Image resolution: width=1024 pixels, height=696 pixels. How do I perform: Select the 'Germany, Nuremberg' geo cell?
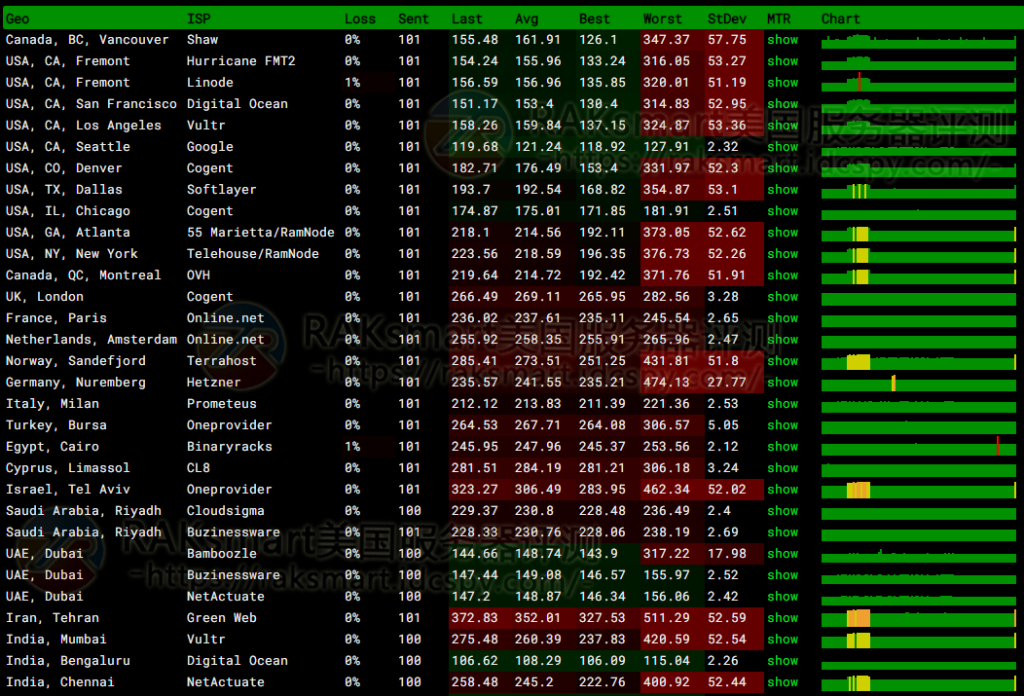tap(76, 383)
